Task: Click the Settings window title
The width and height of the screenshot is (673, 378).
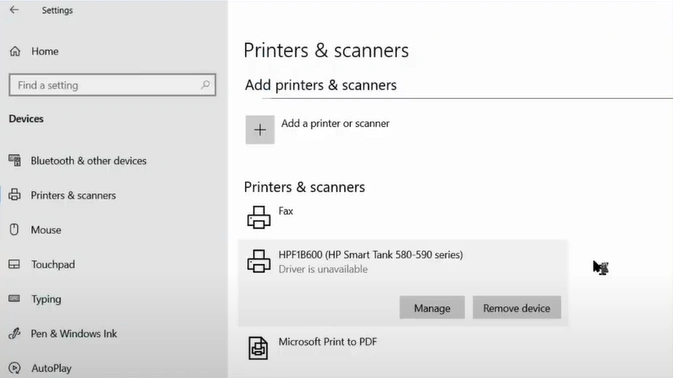Action: [x=57, y=10]
